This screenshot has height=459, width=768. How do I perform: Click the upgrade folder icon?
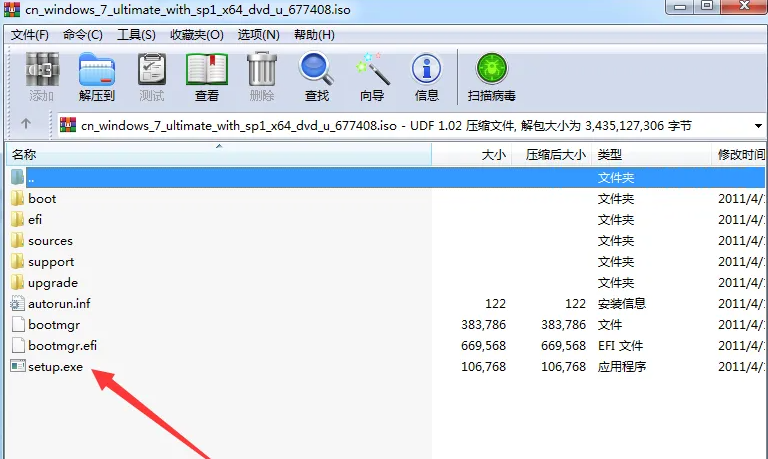[x=17, y=283]
